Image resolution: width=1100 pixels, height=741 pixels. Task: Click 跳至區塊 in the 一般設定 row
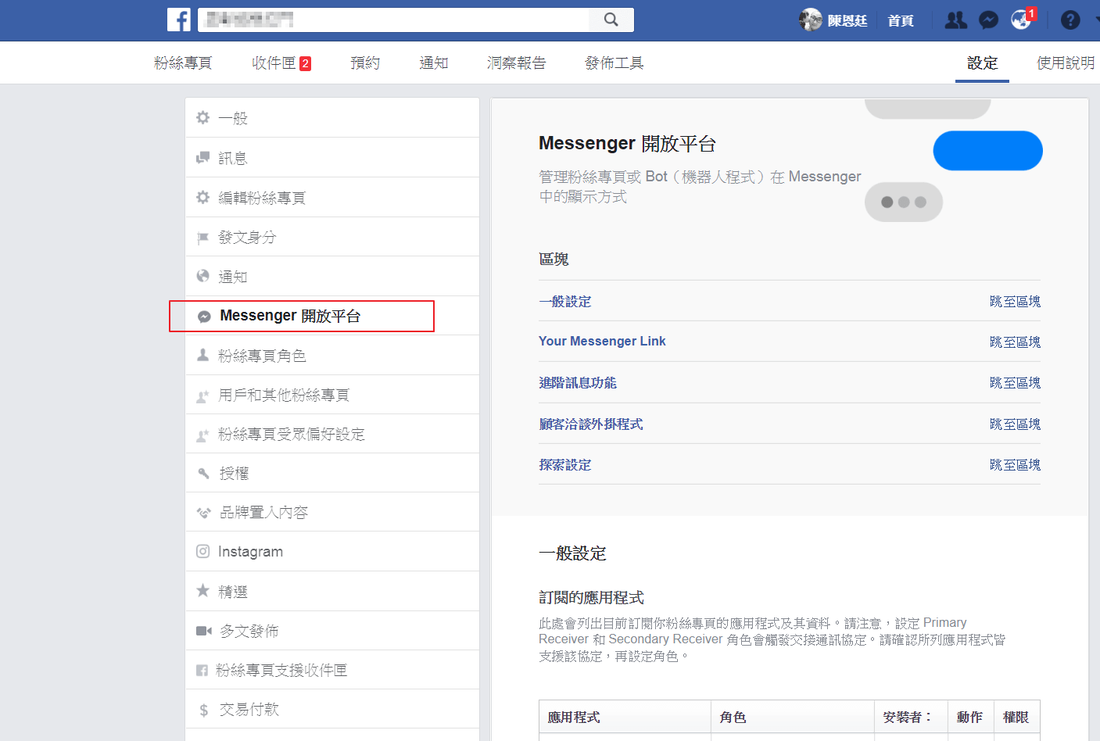[1014, 302]
